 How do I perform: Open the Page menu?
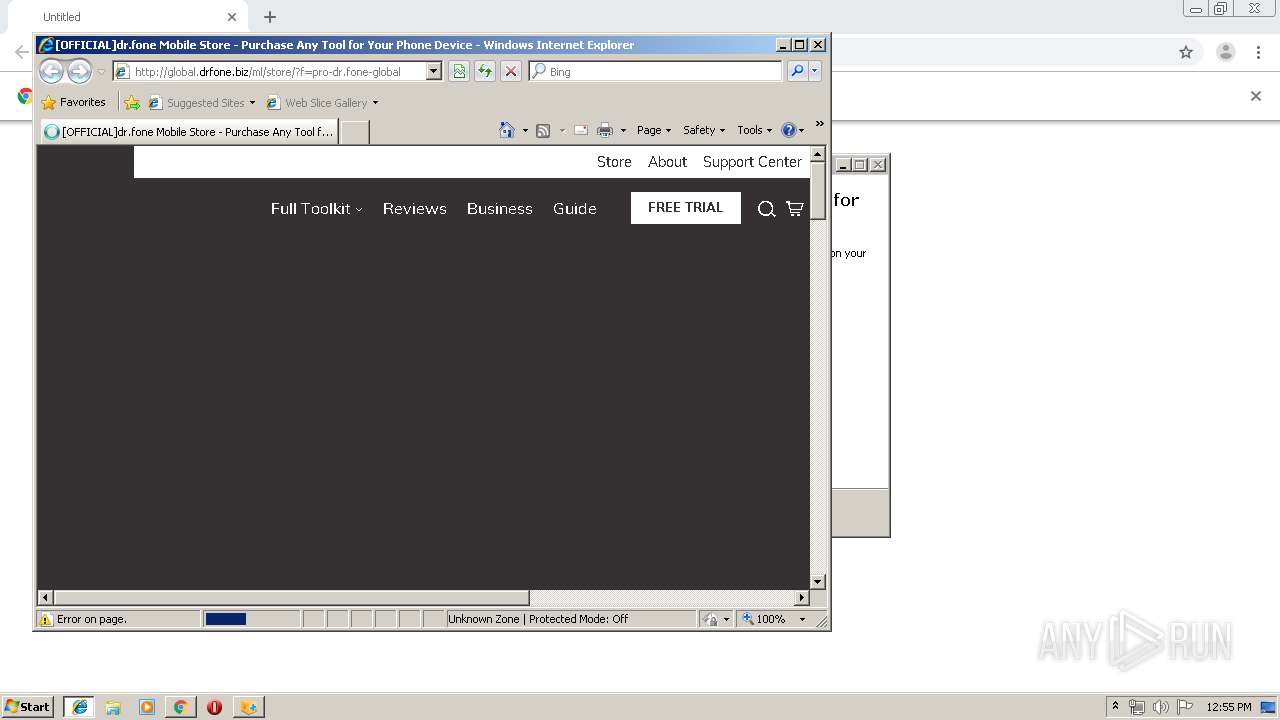(x=654, y=130)
